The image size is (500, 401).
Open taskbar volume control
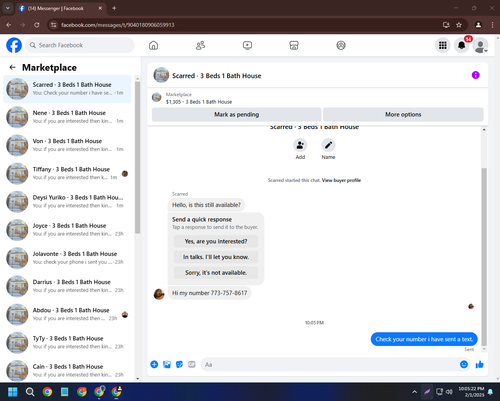(x=449, y=392)
